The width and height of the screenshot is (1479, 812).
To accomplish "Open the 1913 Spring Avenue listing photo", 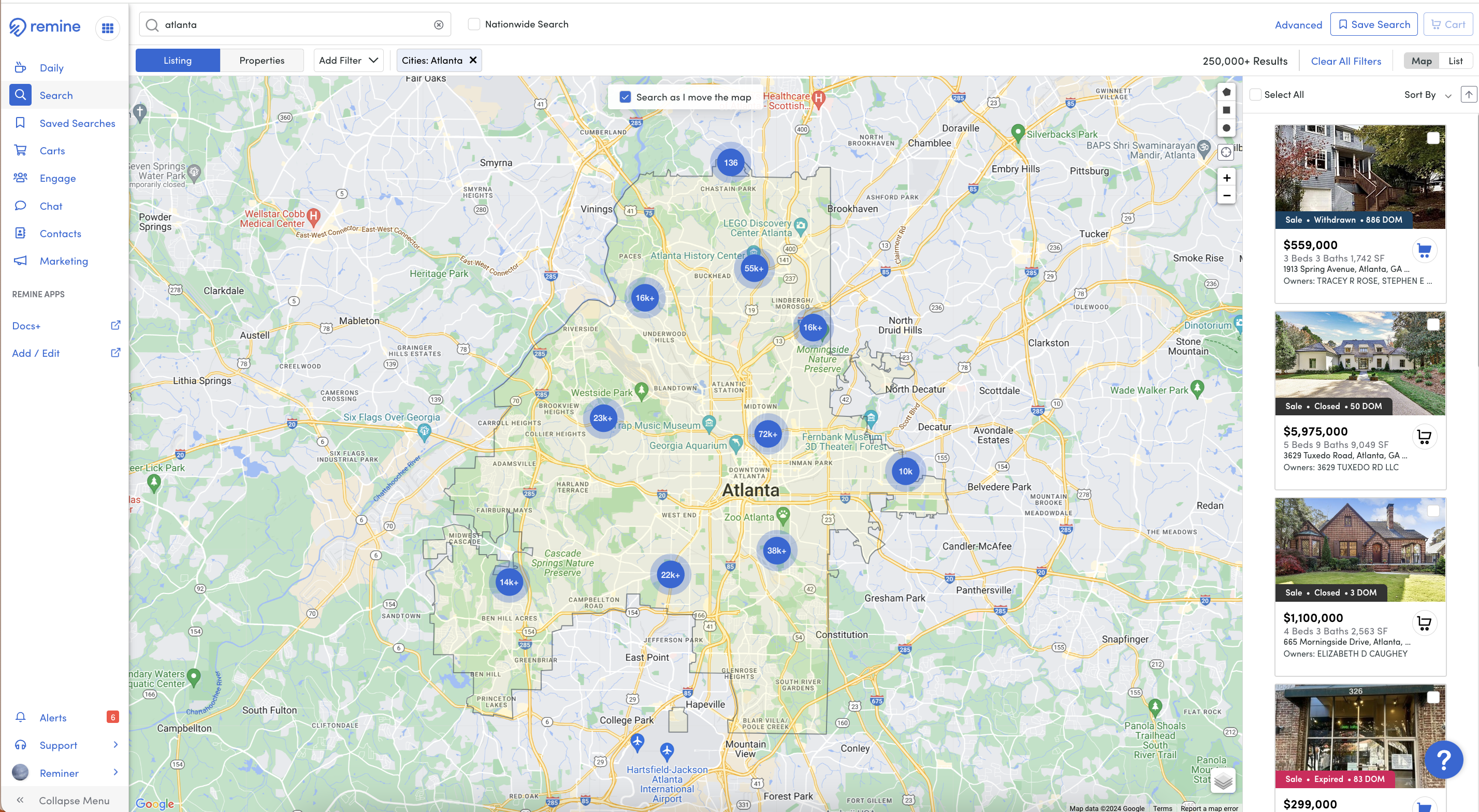I will tap(1360, 177).
